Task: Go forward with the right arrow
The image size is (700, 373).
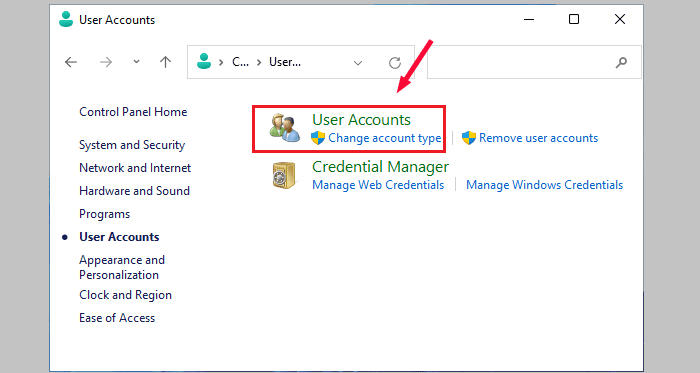Action: (x=106, y=62)
